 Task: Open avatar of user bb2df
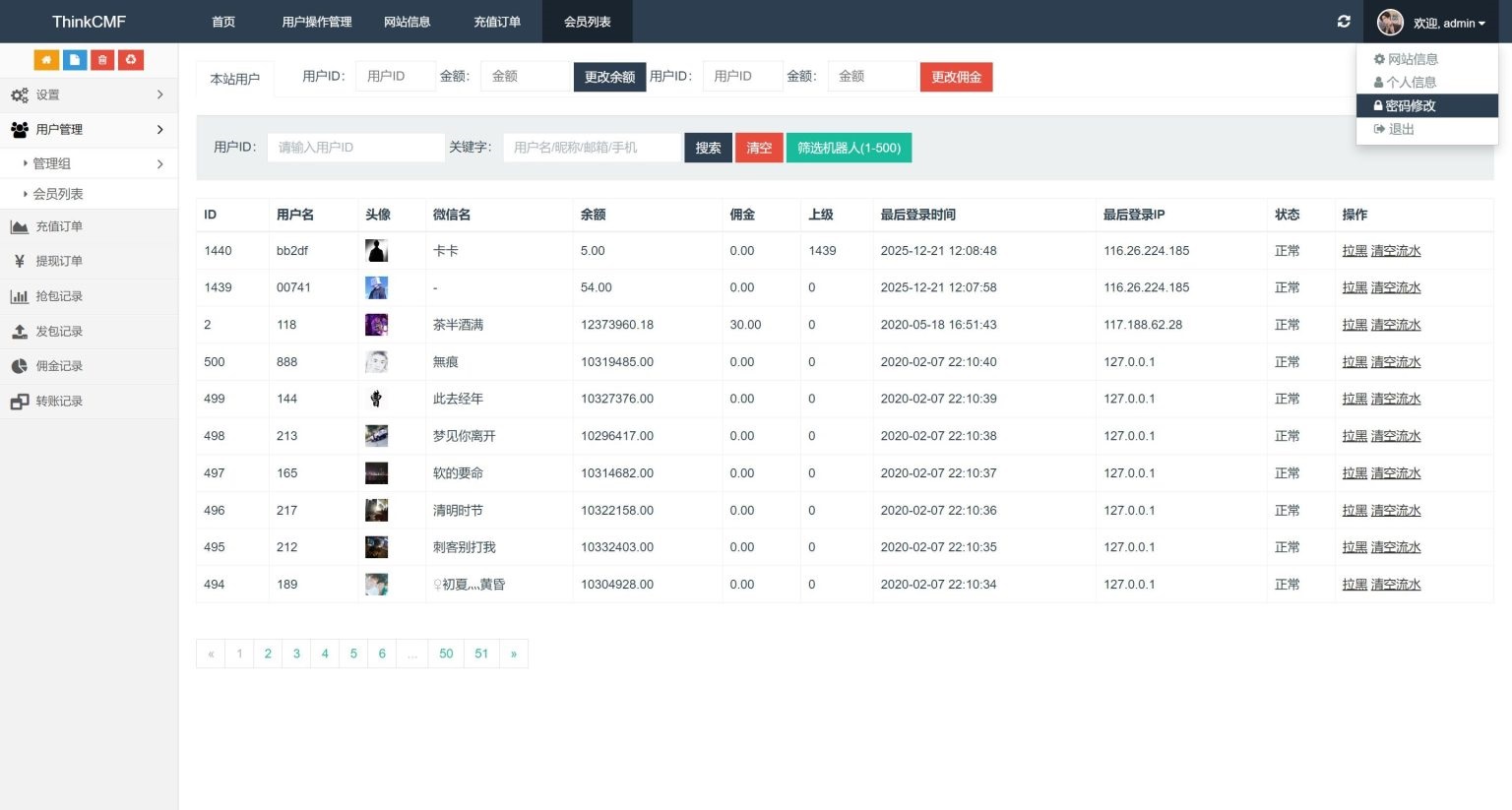[x=376, y=251]
